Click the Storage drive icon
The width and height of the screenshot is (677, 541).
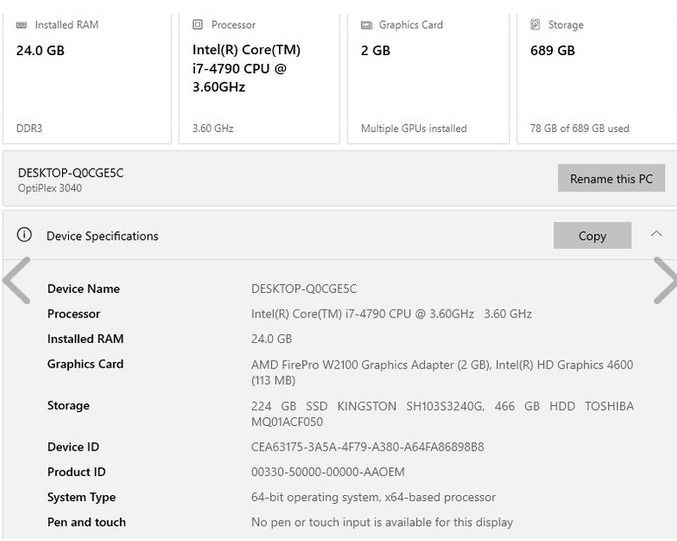coord(535,25)
